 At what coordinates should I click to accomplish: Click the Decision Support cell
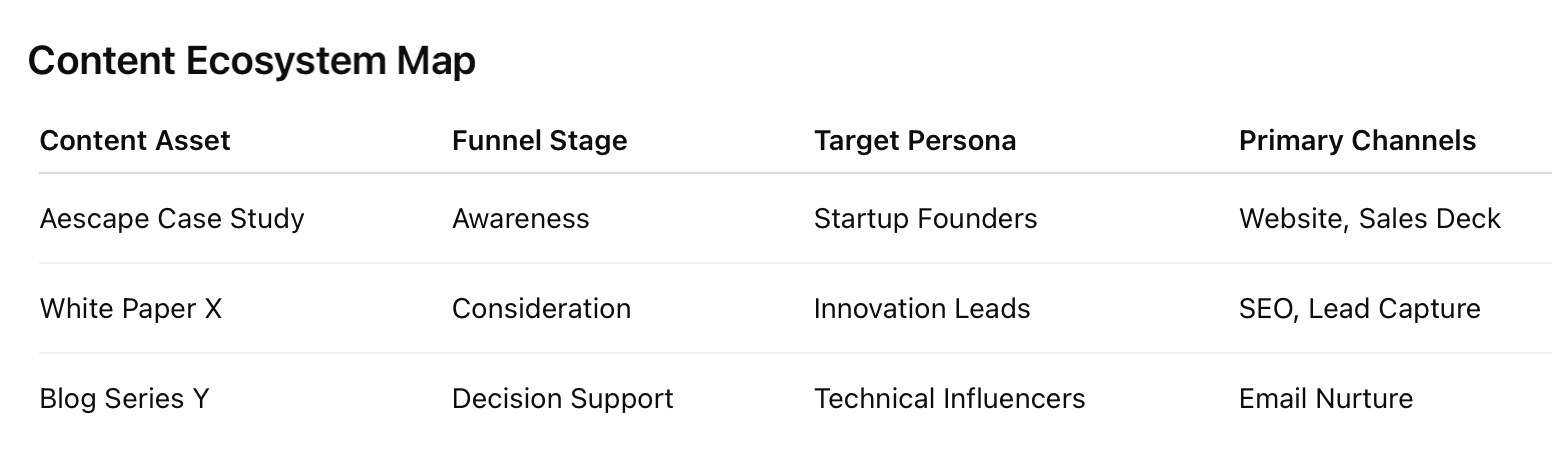click(563, 399)
